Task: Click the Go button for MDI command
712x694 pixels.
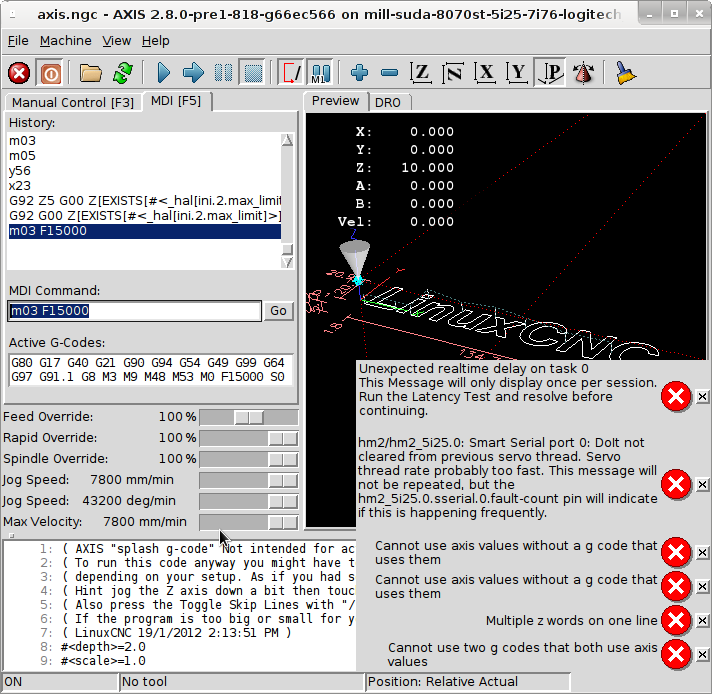Action: click(278, 311)
